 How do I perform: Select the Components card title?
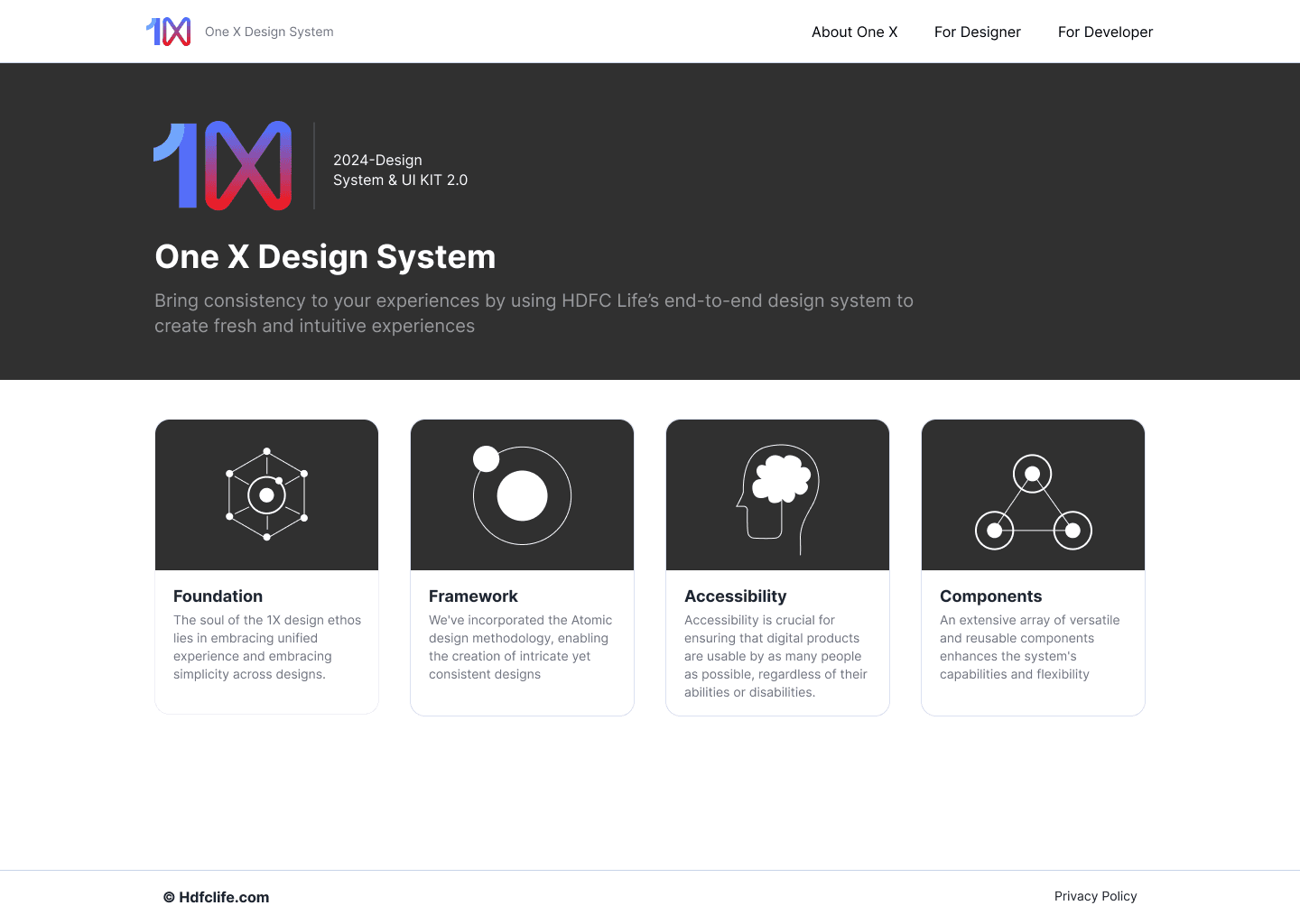click(990, 596)
